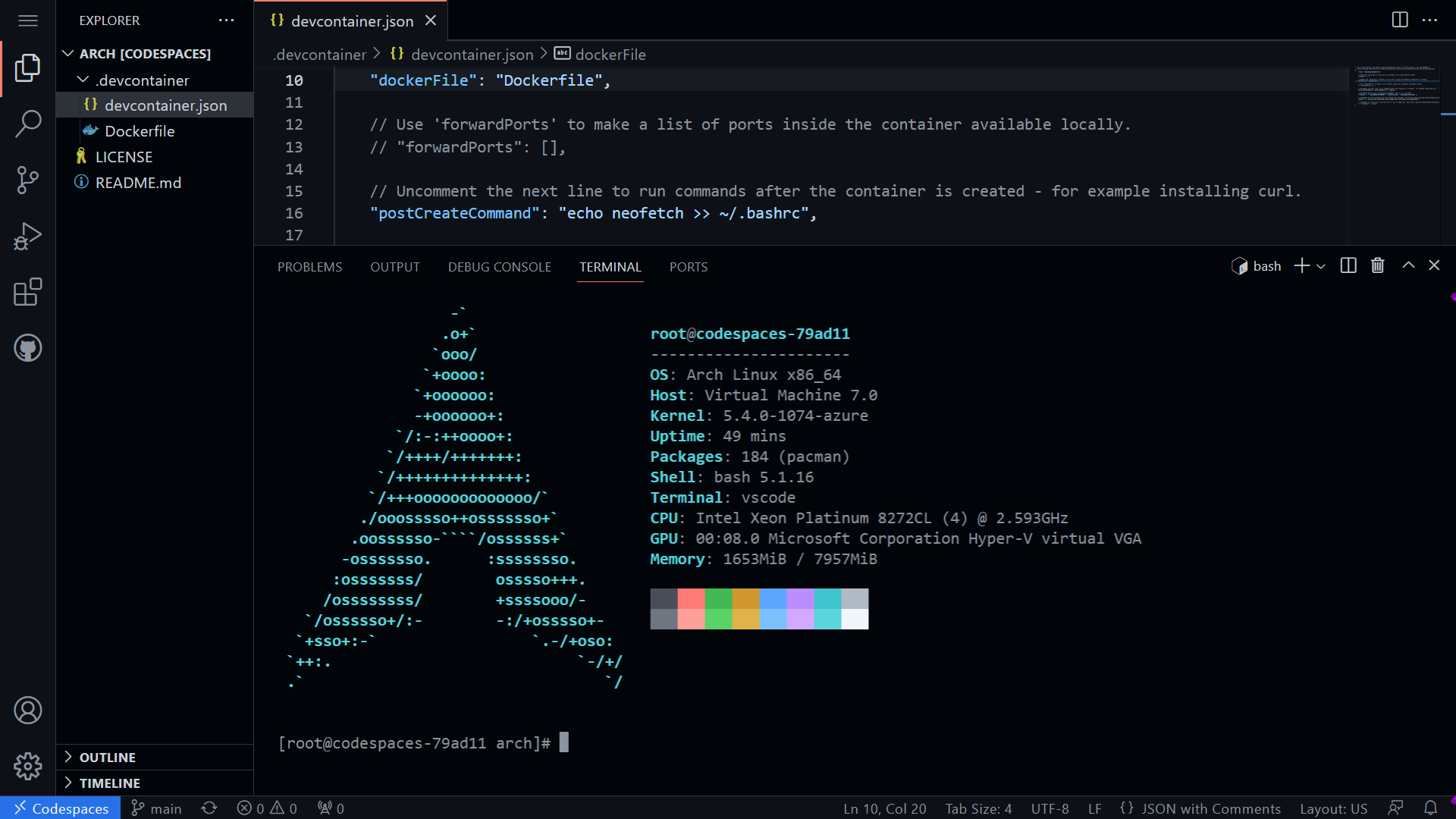Image resolution: width=1456 pixels, height=819 pixels.
Task: Synchronize changes in status bar
Action: [x=209, y=808]
